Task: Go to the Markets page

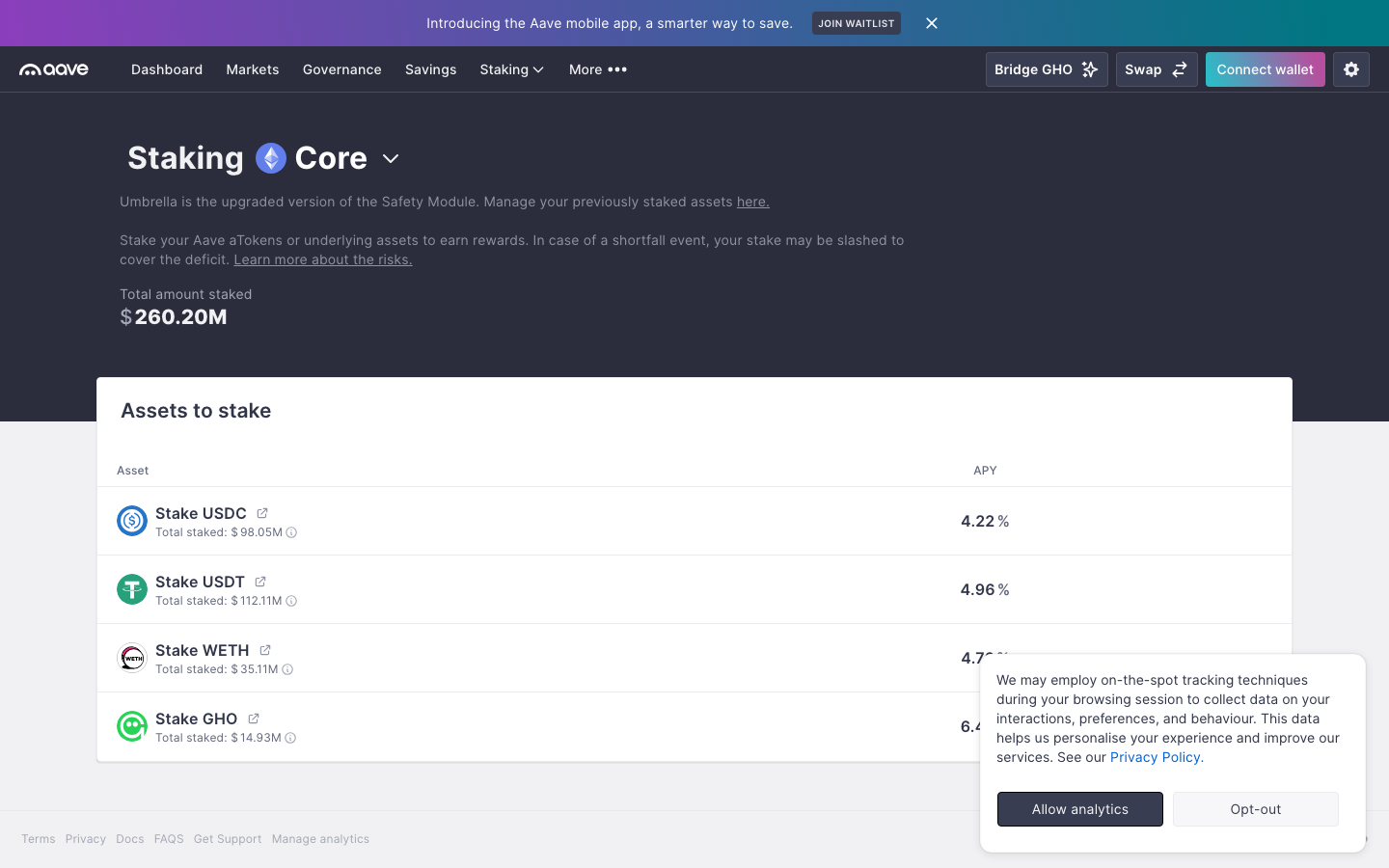Action: 252,69
